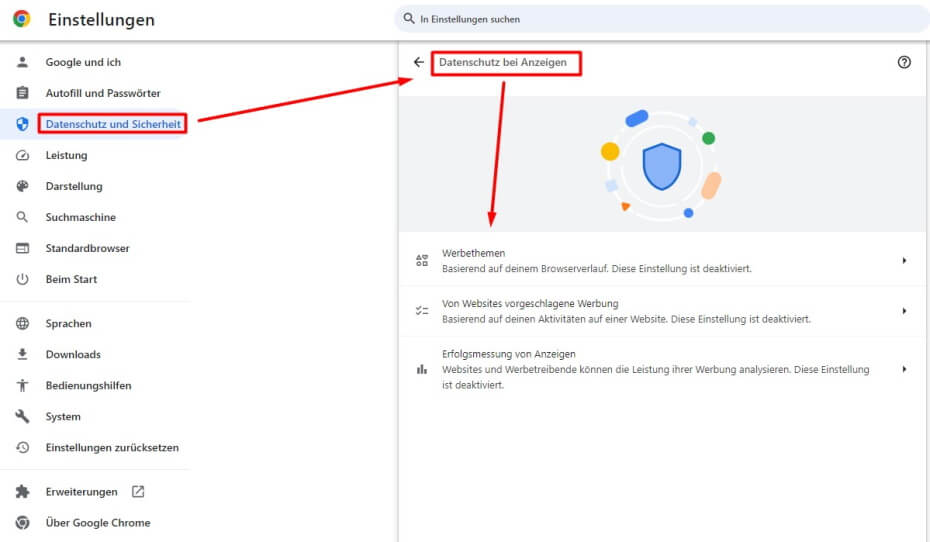Click the shield icon for Datenschutz und Sicherheit
The width and height of the screenshot is (930, 542).
coord(22,124)
